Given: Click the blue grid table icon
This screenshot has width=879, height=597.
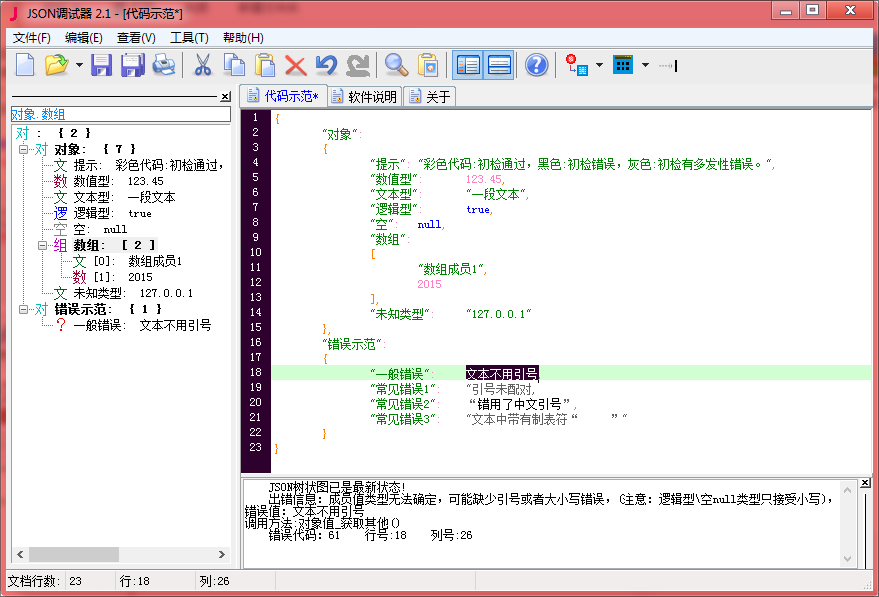Looking at the screenshot, I should click(623, 65).
